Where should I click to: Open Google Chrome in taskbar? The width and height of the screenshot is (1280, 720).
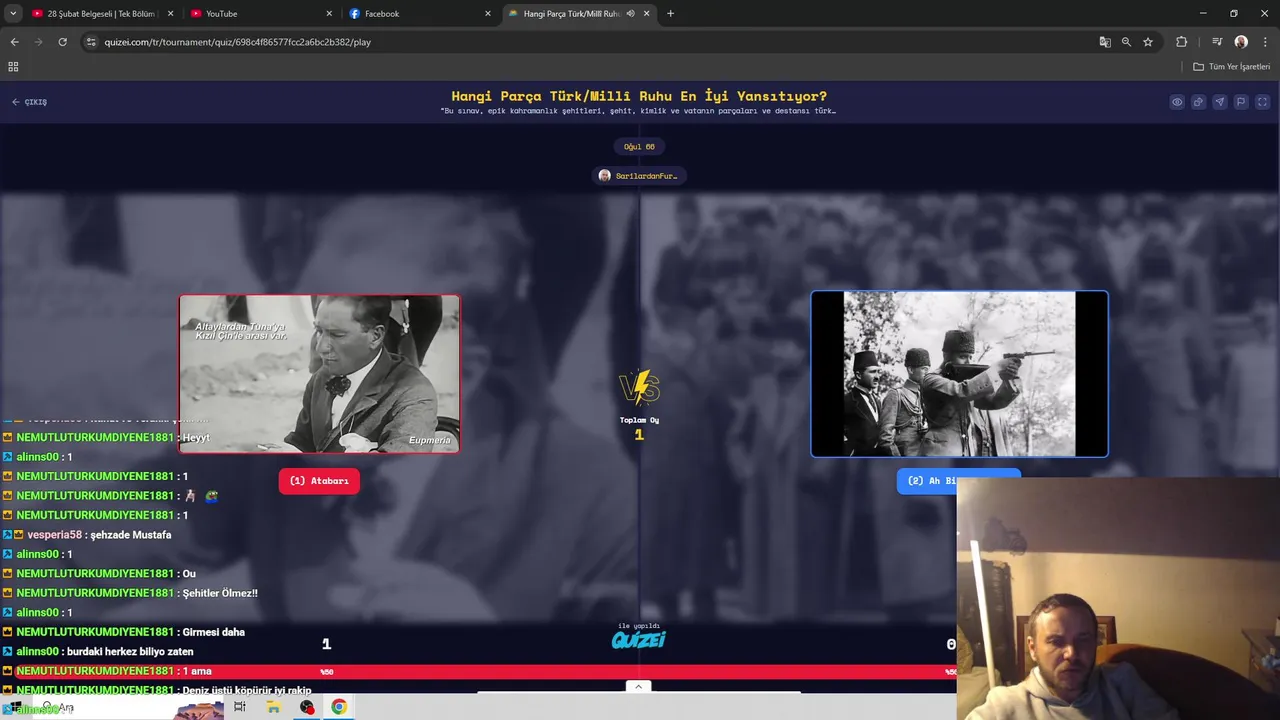[339, 707]
